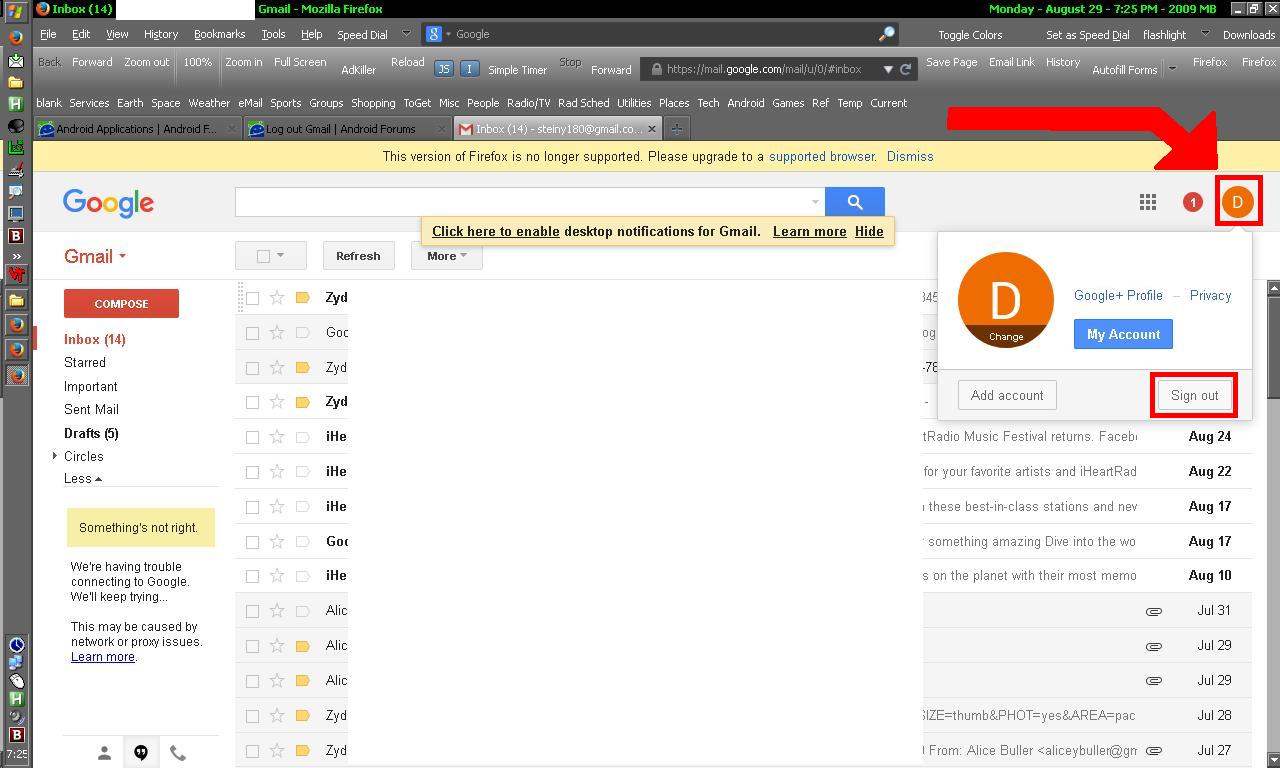
Task: Toggle the I toolbar button next to JS
Action: (x=469, y=69)
